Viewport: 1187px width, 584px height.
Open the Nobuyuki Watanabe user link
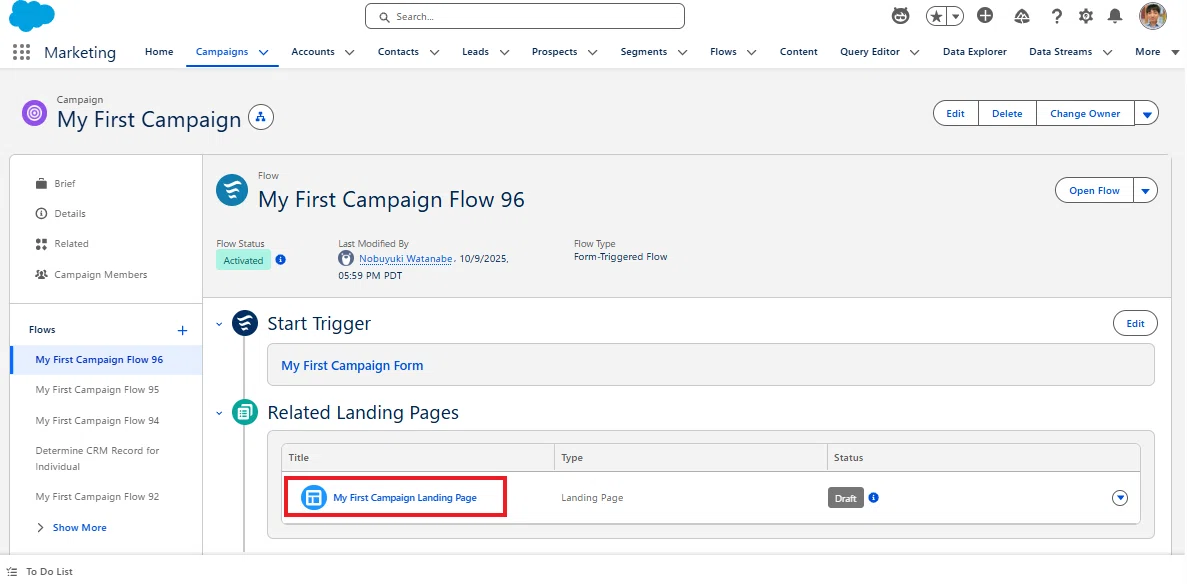tap(405, 259)
